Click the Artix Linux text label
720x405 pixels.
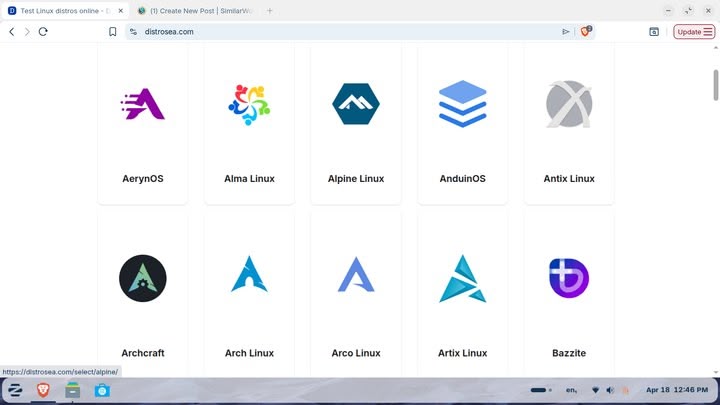pyautogui.click(x=462, y=353)
